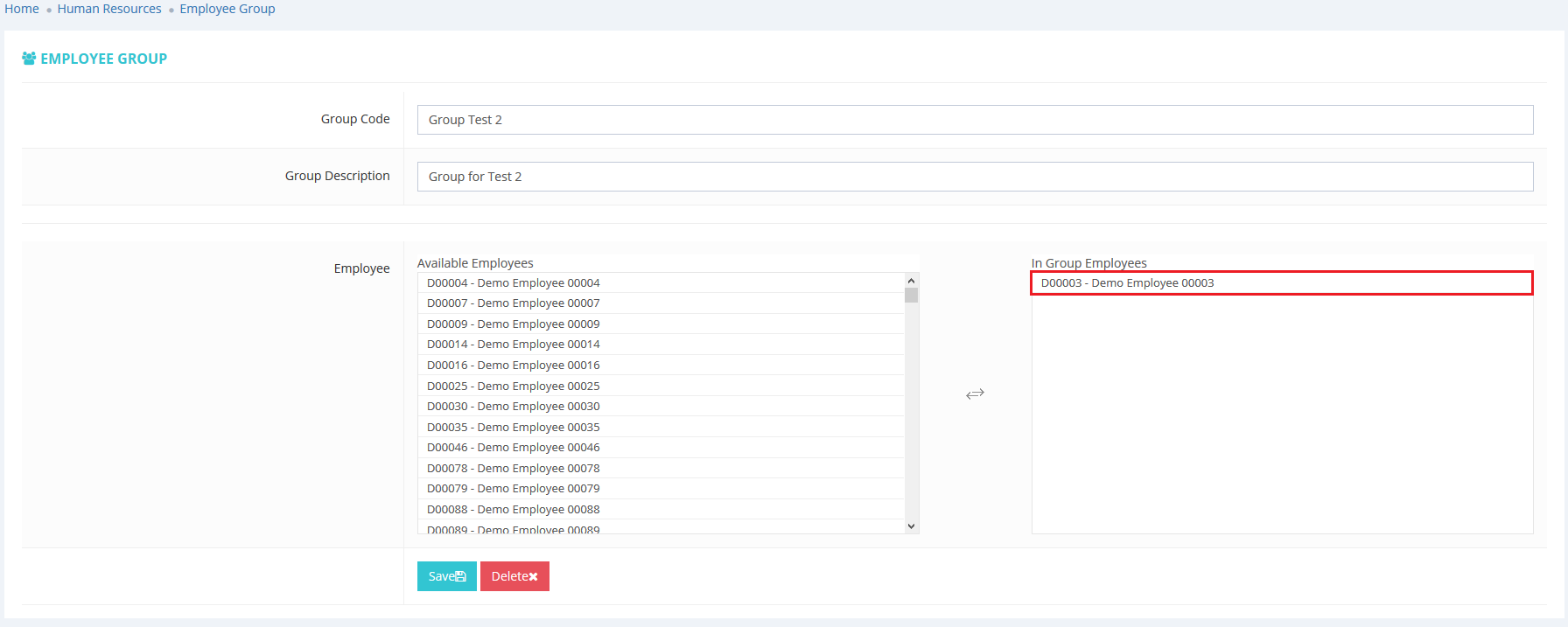Select D00007 - Demo Employee 00007

point(513,303)
